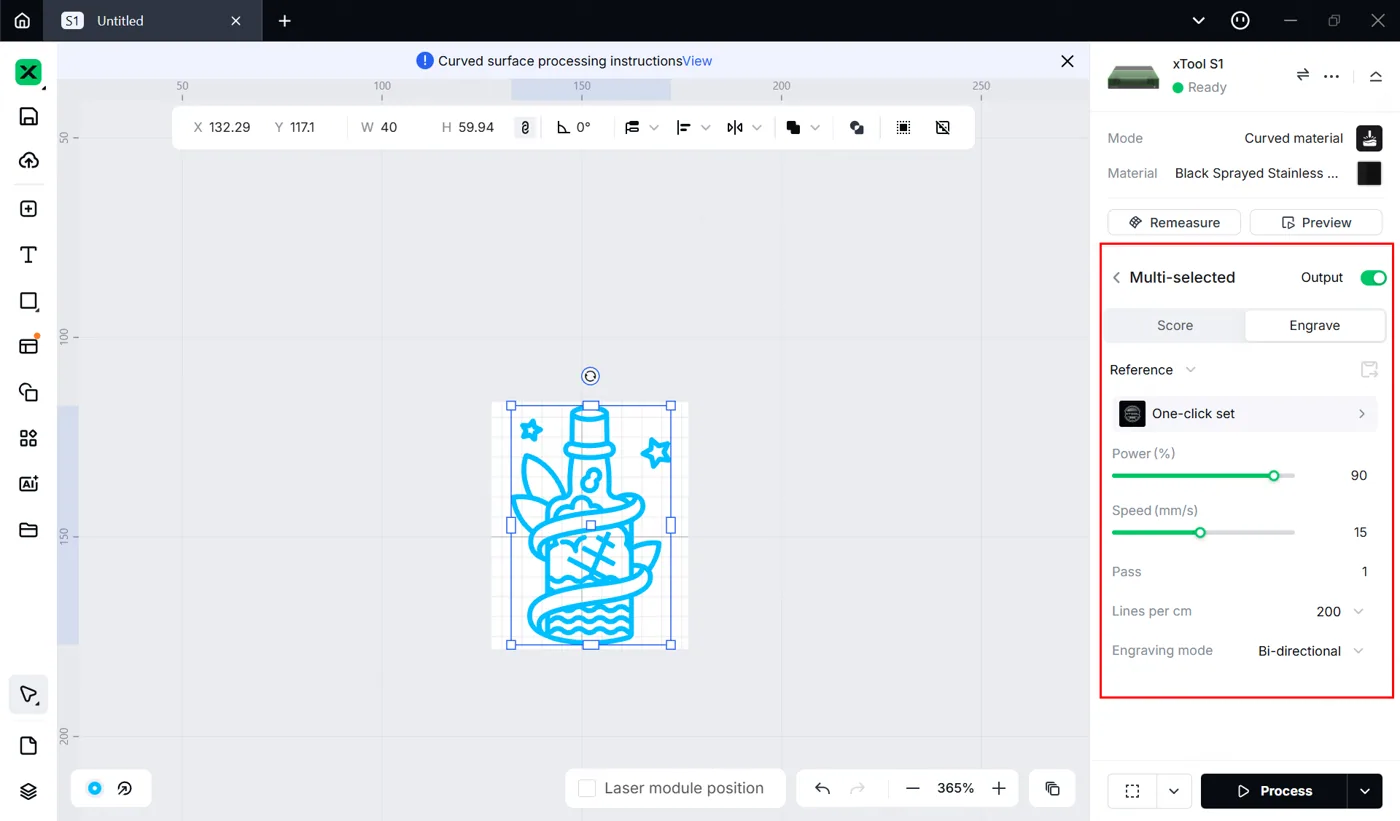Click the ungroup icon in toolbar
The height and width of the screenshot is (821, 1400).
(942, 127)
